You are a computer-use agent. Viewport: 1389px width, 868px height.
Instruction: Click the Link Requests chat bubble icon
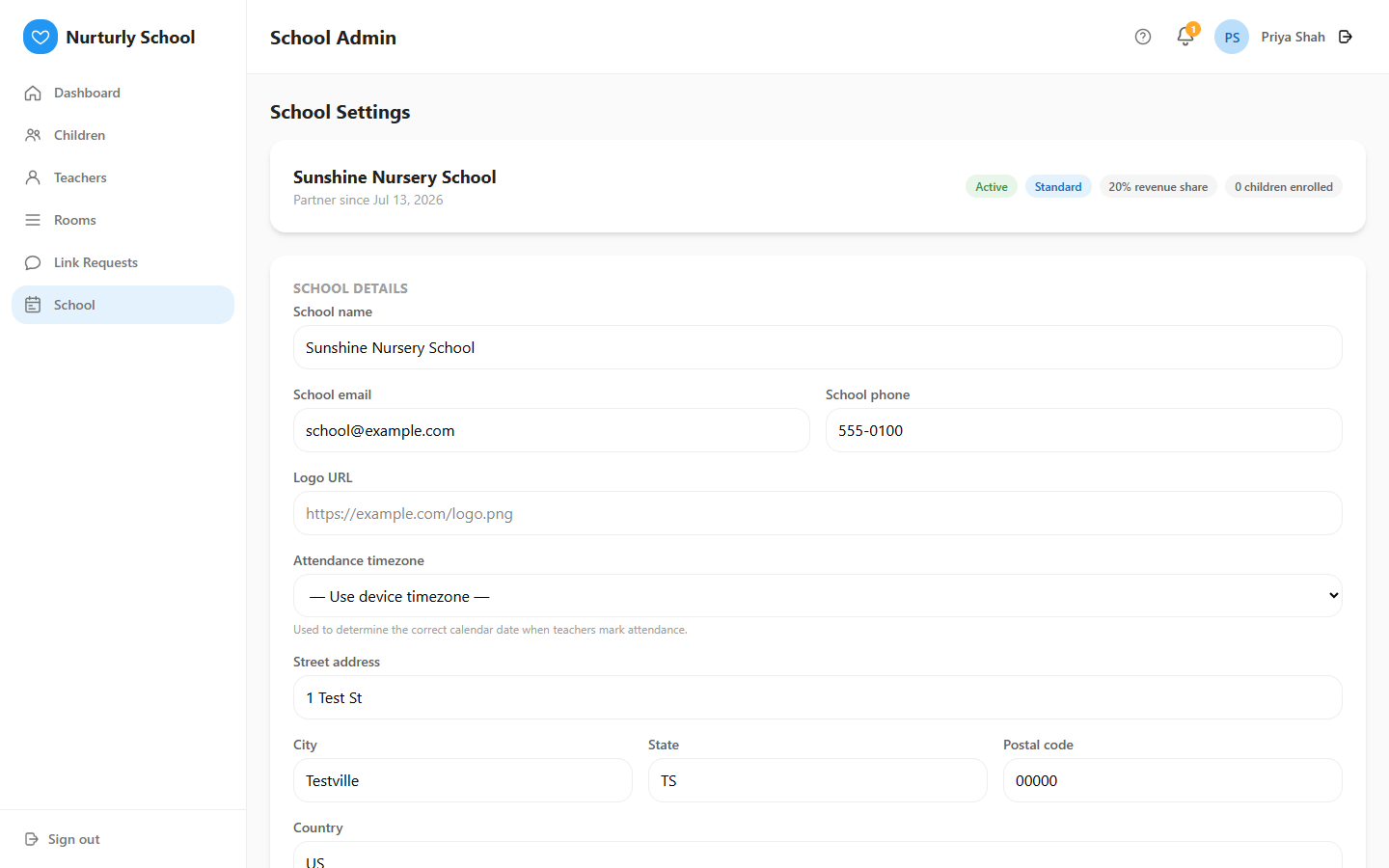pyautogui.click(x=33, y=262)
